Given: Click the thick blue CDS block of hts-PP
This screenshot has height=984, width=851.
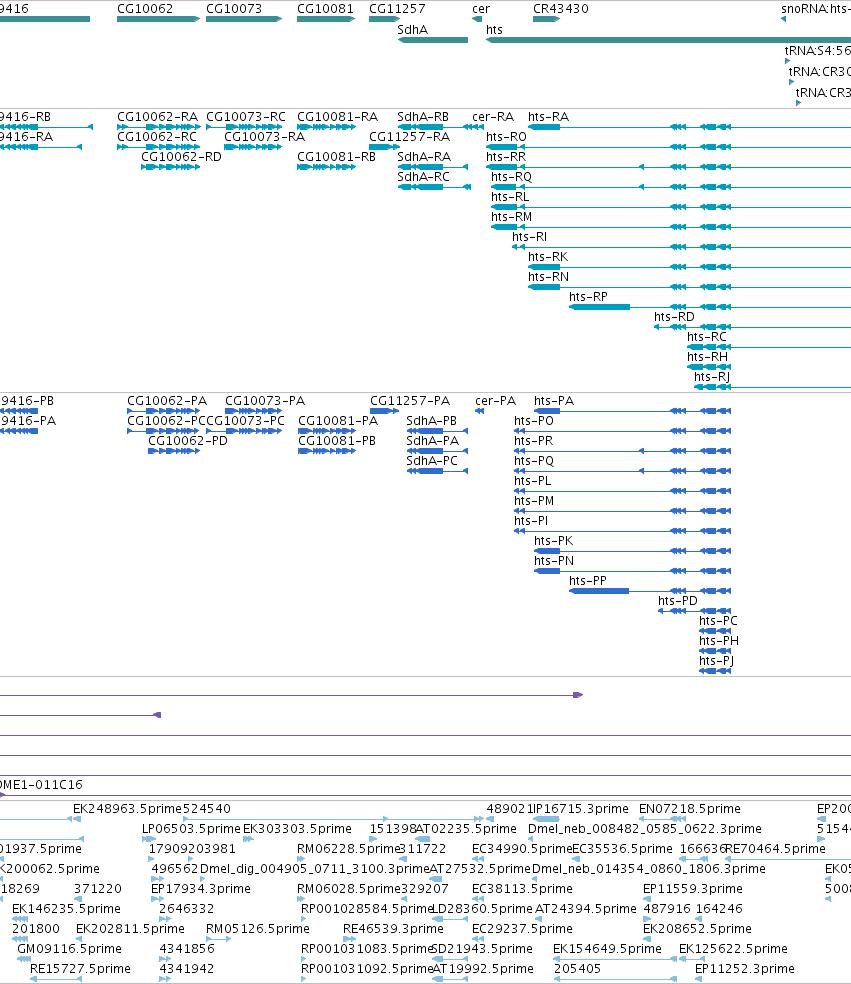Looking at the screenshot, I should point(599,591).
